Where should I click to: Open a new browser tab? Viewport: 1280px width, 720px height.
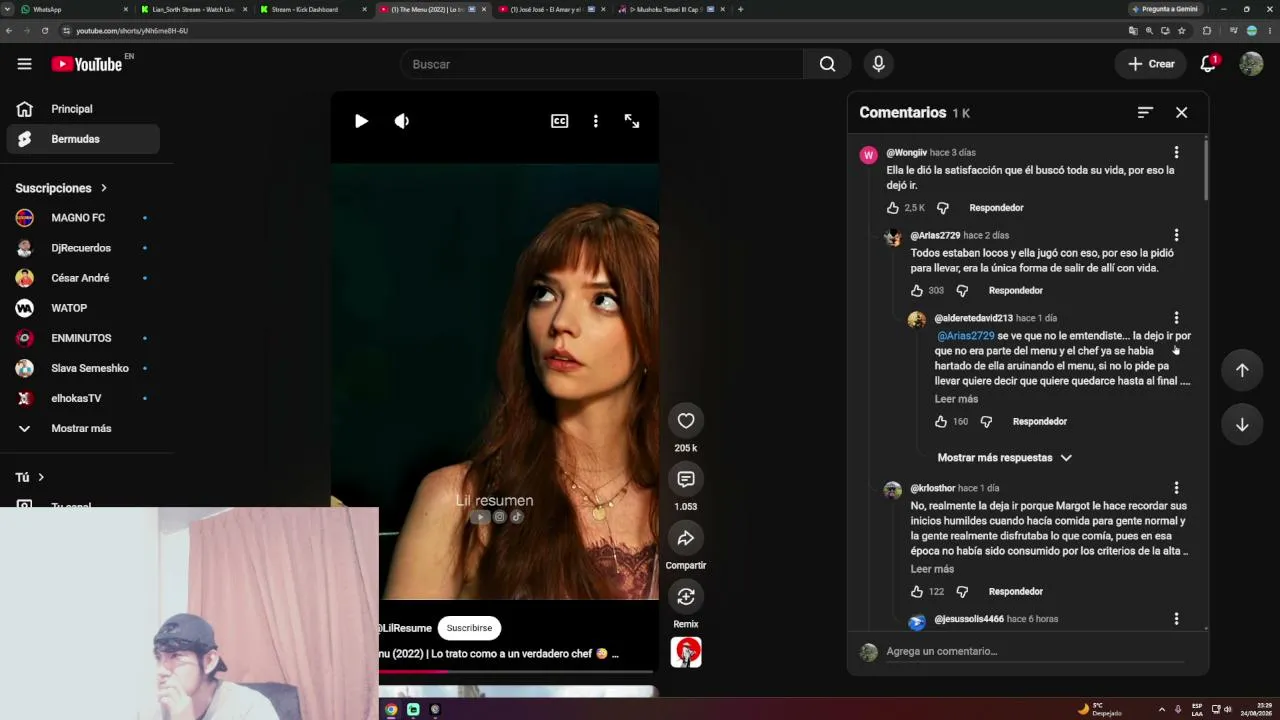[x=740, y=9]
